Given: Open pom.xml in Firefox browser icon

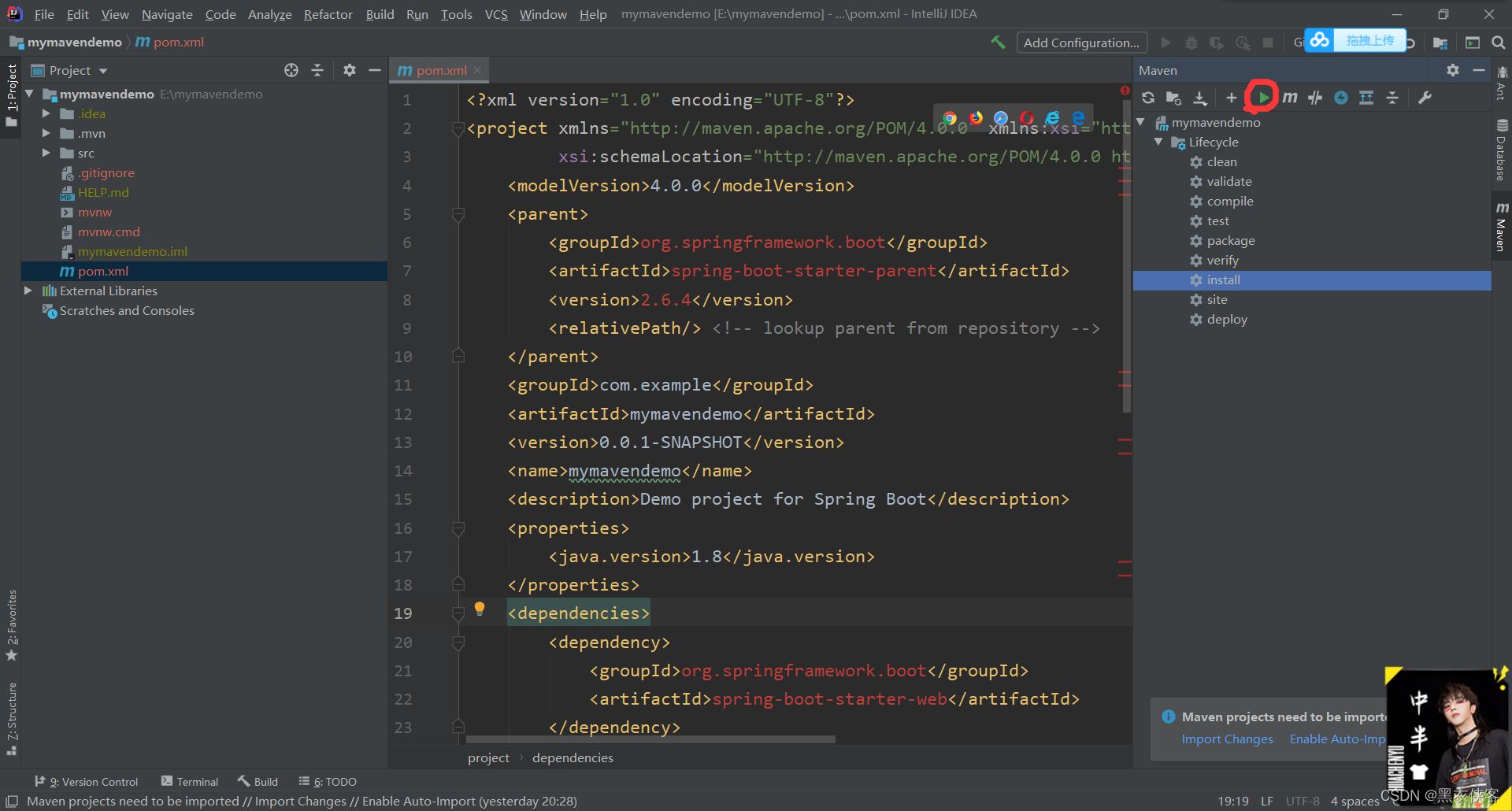Looking at the screenshot, I should (976, 118).
